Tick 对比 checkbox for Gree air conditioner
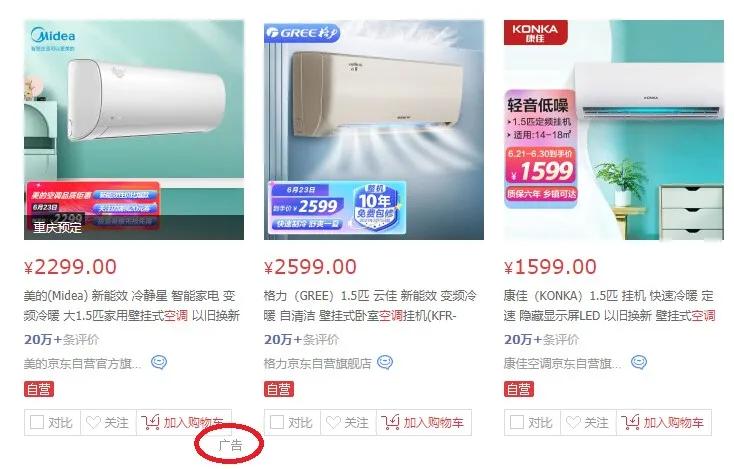Viewport: 734px width, 469px height. point(277,422)
